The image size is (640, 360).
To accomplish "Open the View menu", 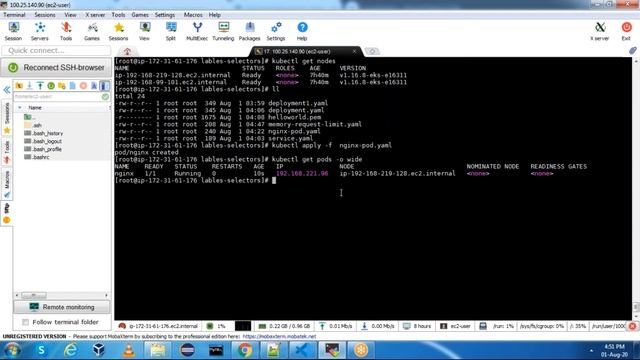I will tap(70, 15).
